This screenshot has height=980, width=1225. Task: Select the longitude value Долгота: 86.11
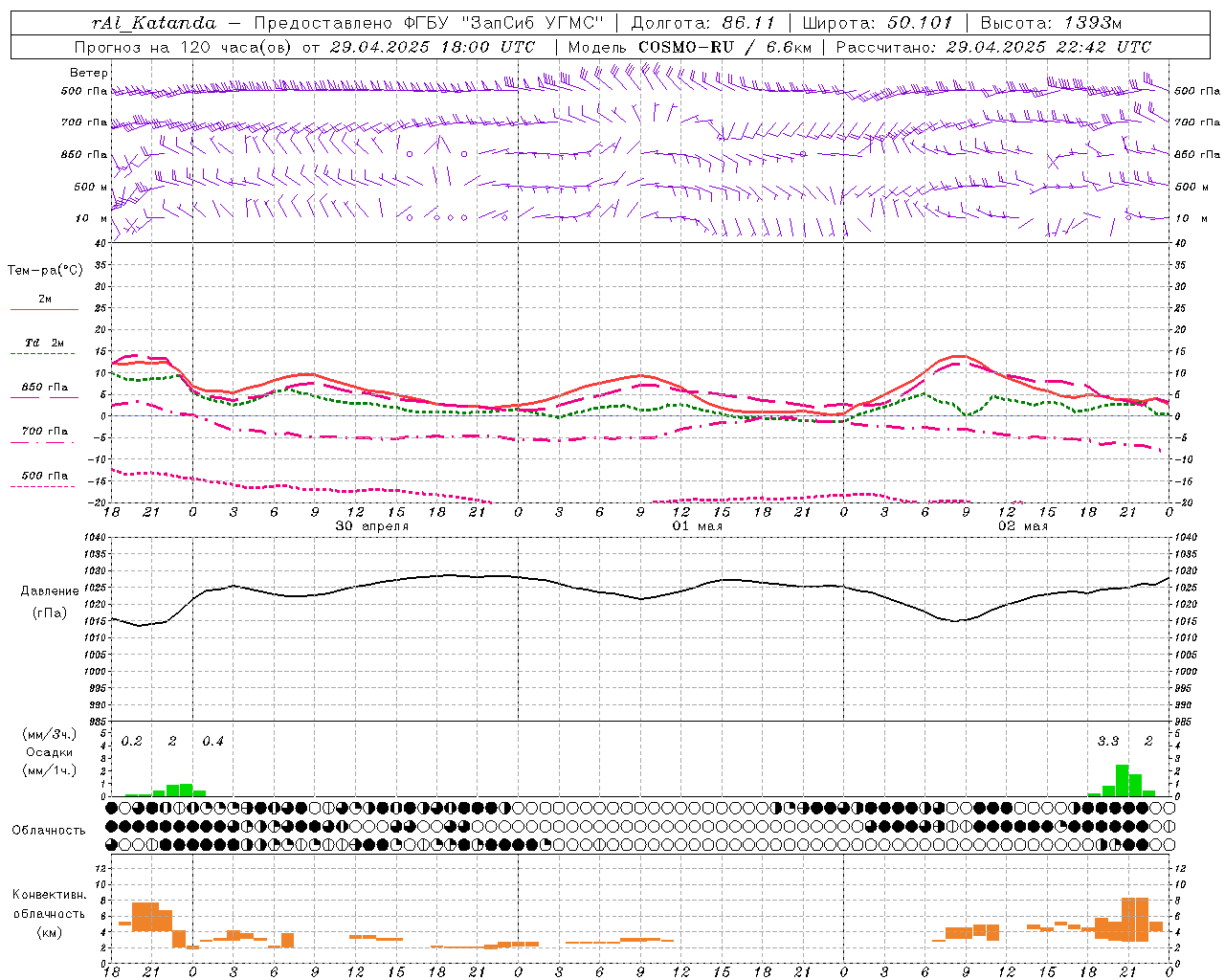pos(702,23)
